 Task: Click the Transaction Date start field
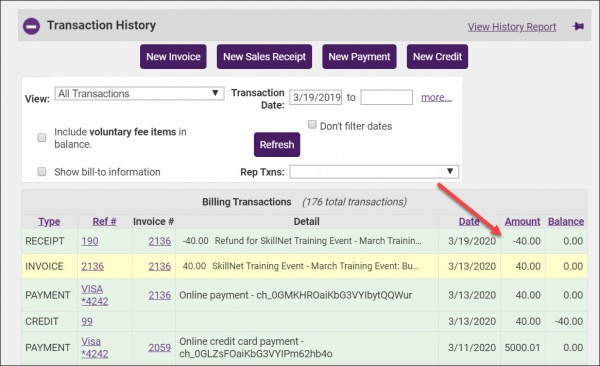316,97
